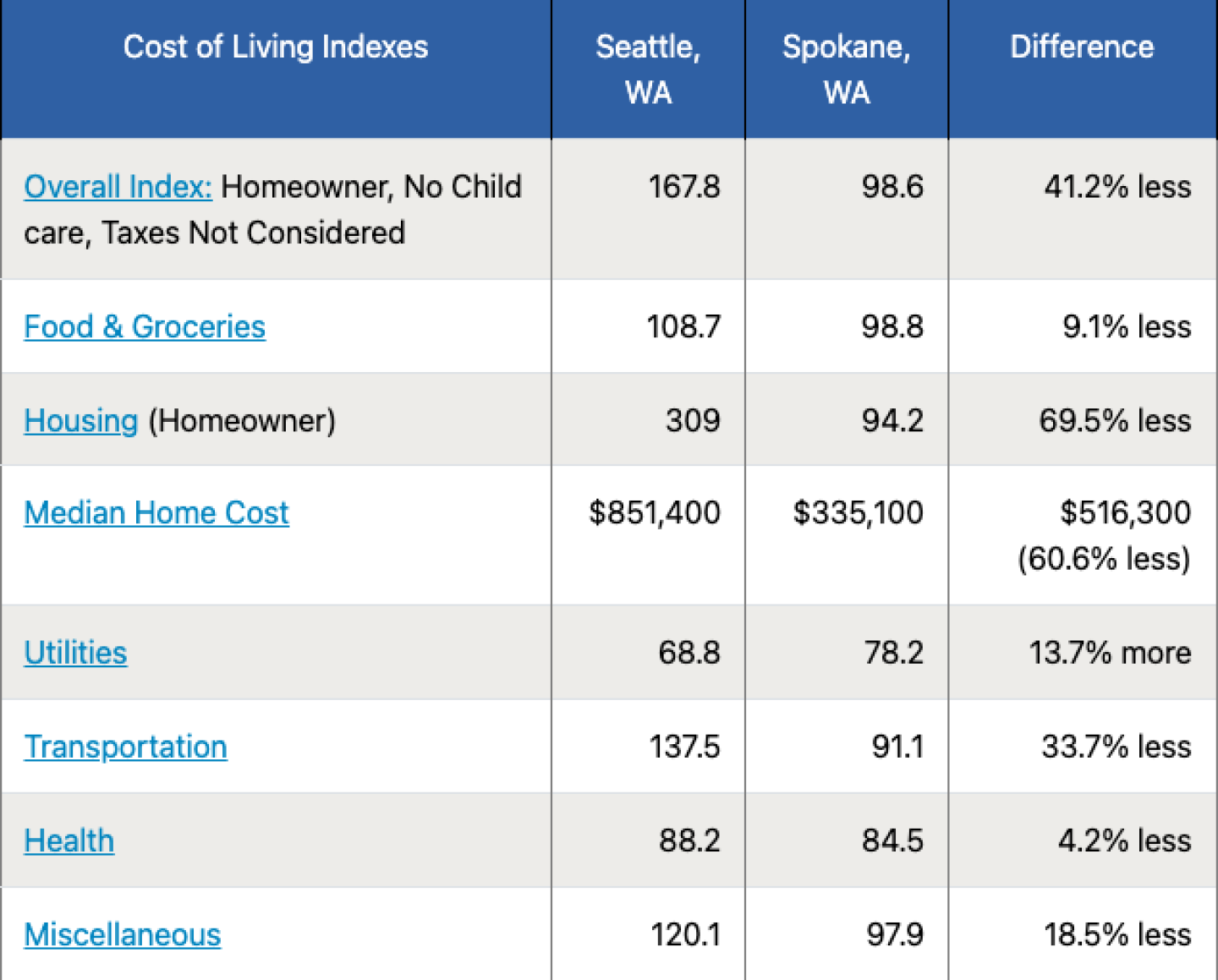Select the Miscellaneous link

pyautogui.click(x=123, y=935)
